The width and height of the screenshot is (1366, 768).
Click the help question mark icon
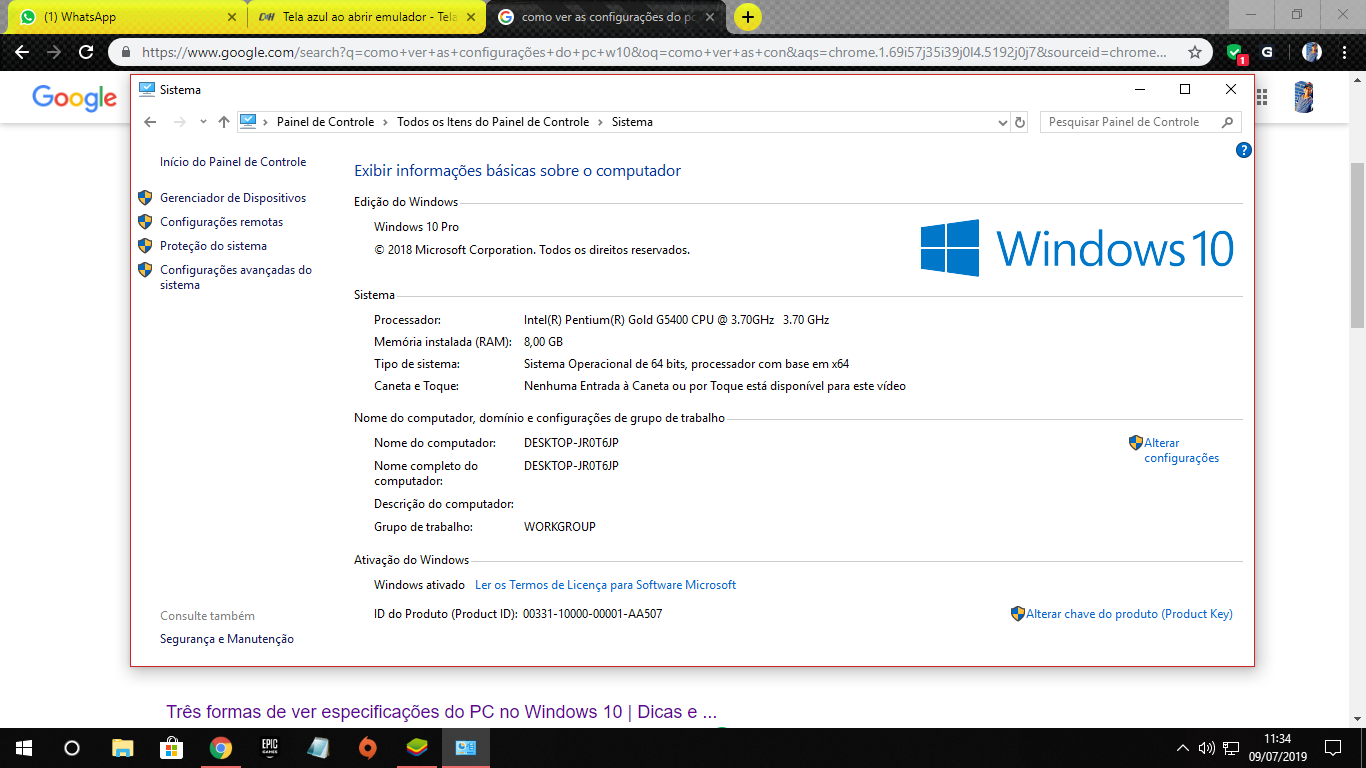coord(1243,150)
